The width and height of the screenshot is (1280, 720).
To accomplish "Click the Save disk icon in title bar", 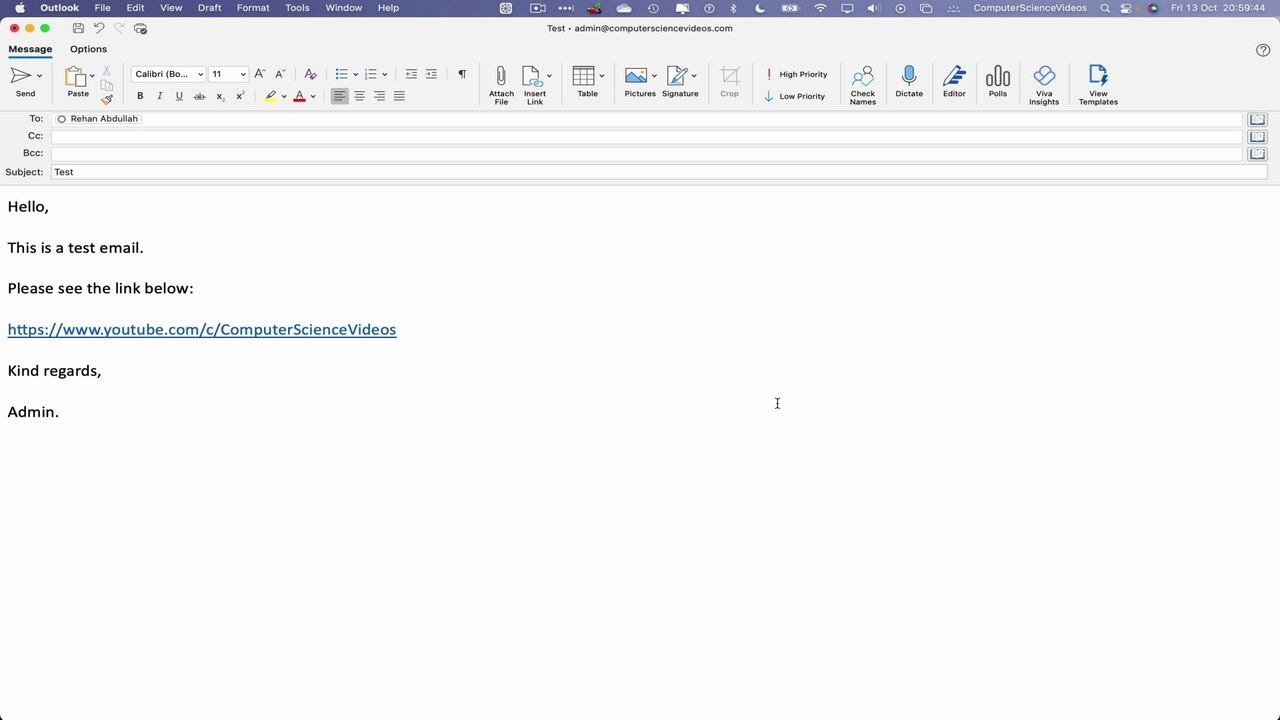I will point(78,28).
